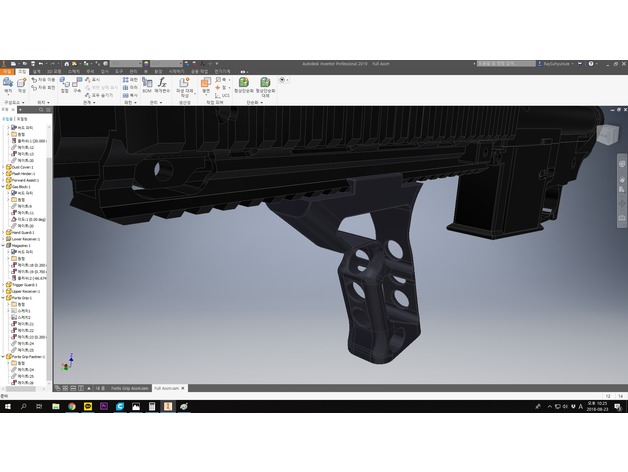Close the Full Asm.iam document tab

click(183, 388)
